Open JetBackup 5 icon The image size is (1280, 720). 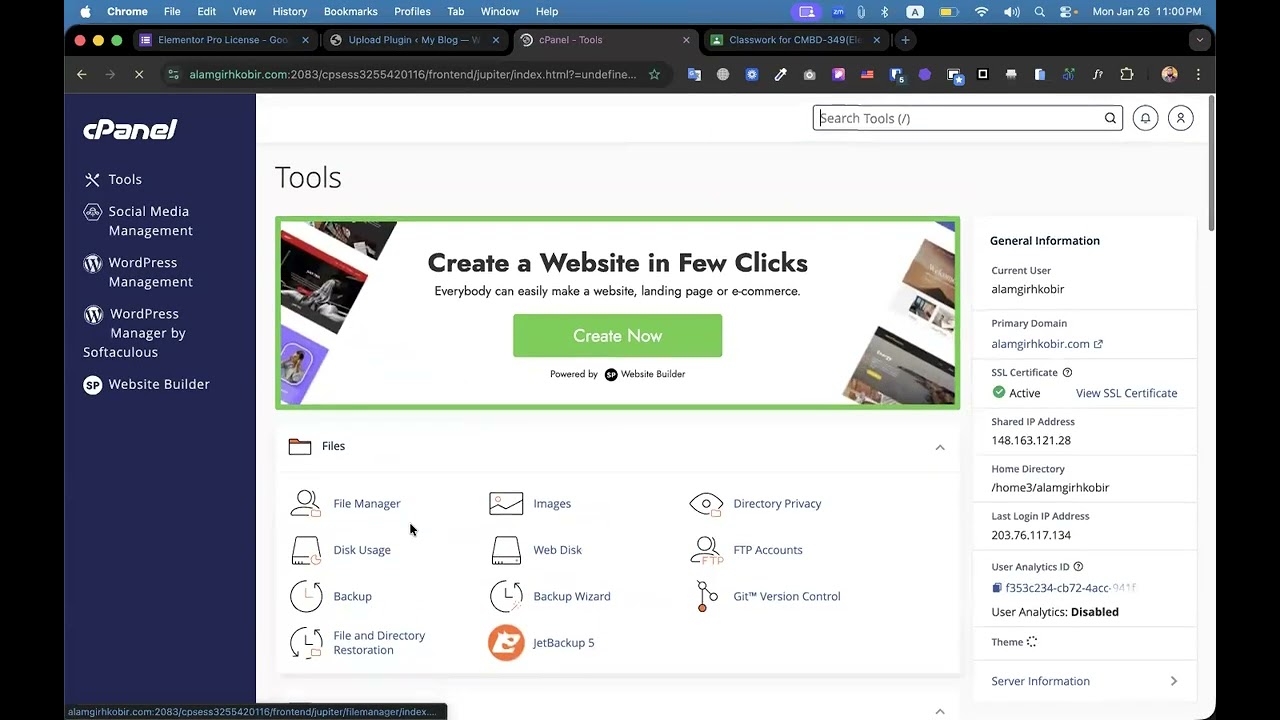click(x=506, y=642)
